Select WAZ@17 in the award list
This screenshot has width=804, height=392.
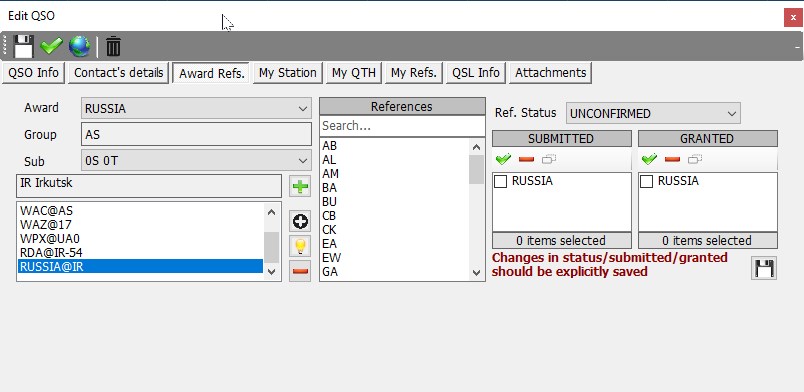pos(140,224)
